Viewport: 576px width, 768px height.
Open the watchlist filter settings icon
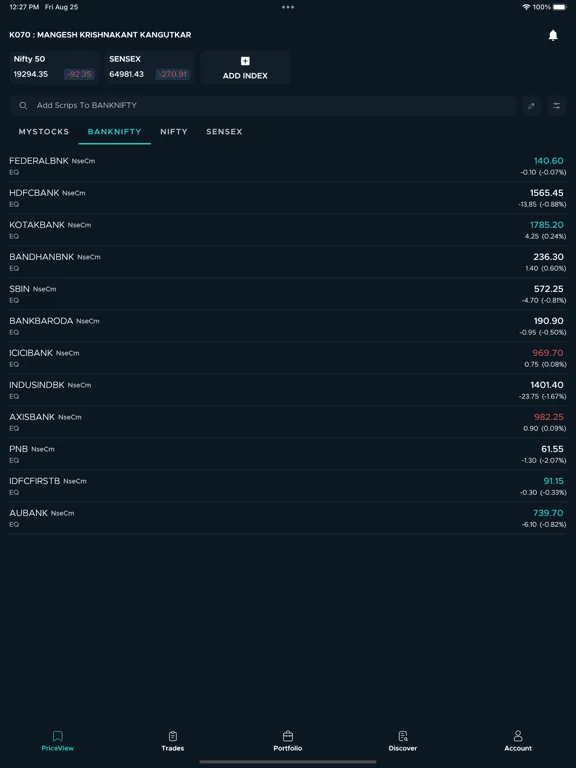[x=557, y=106]
